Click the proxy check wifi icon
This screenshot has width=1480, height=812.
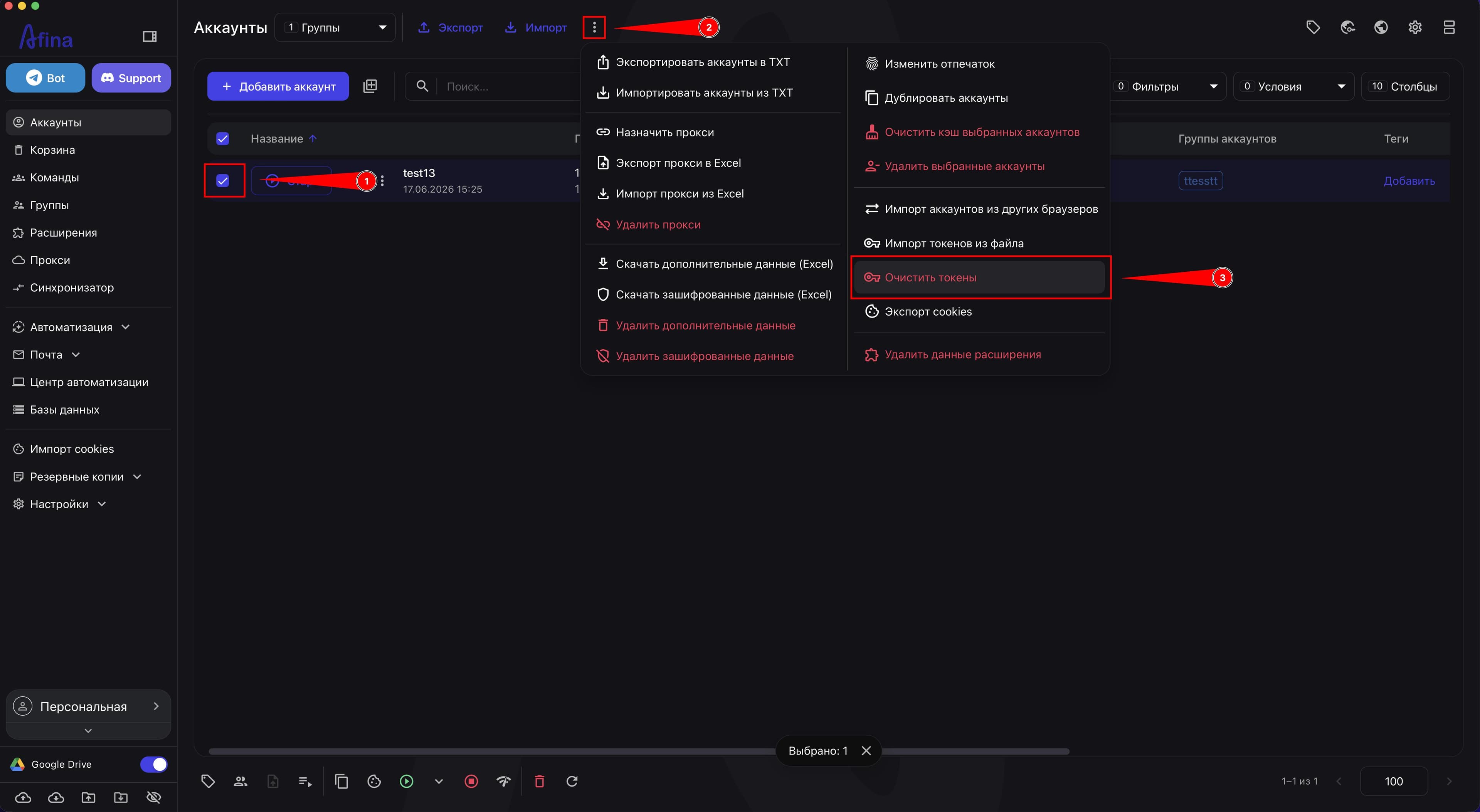point(503,781)
